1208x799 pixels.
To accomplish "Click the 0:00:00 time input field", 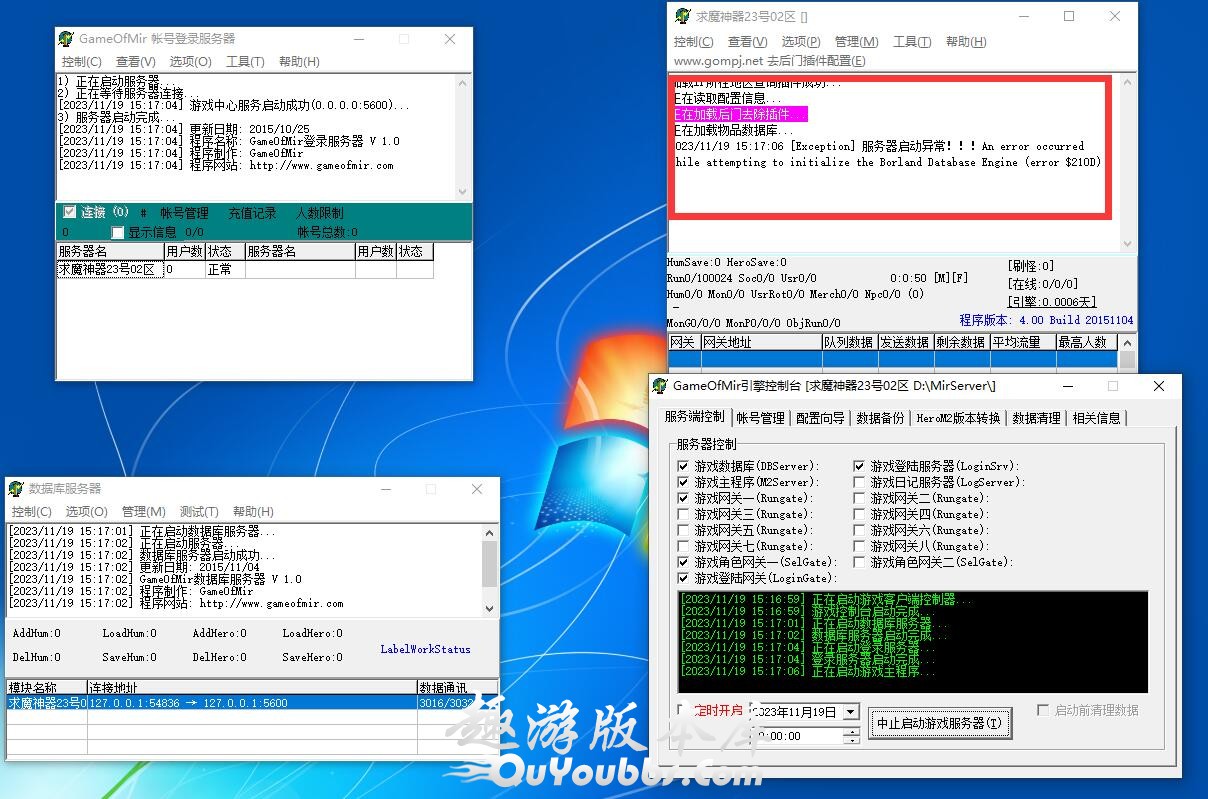I will point(795,736).
